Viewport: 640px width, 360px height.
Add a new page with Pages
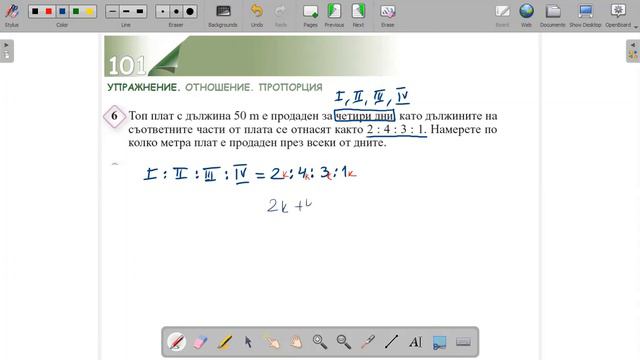click(x=310, y=15)
